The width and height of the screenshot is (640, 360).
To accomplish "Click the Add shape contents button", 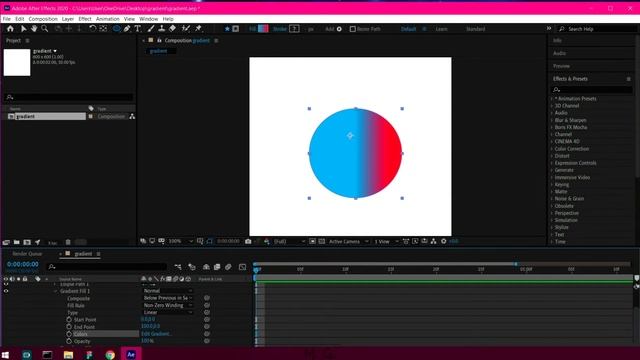I will [339, 29].
